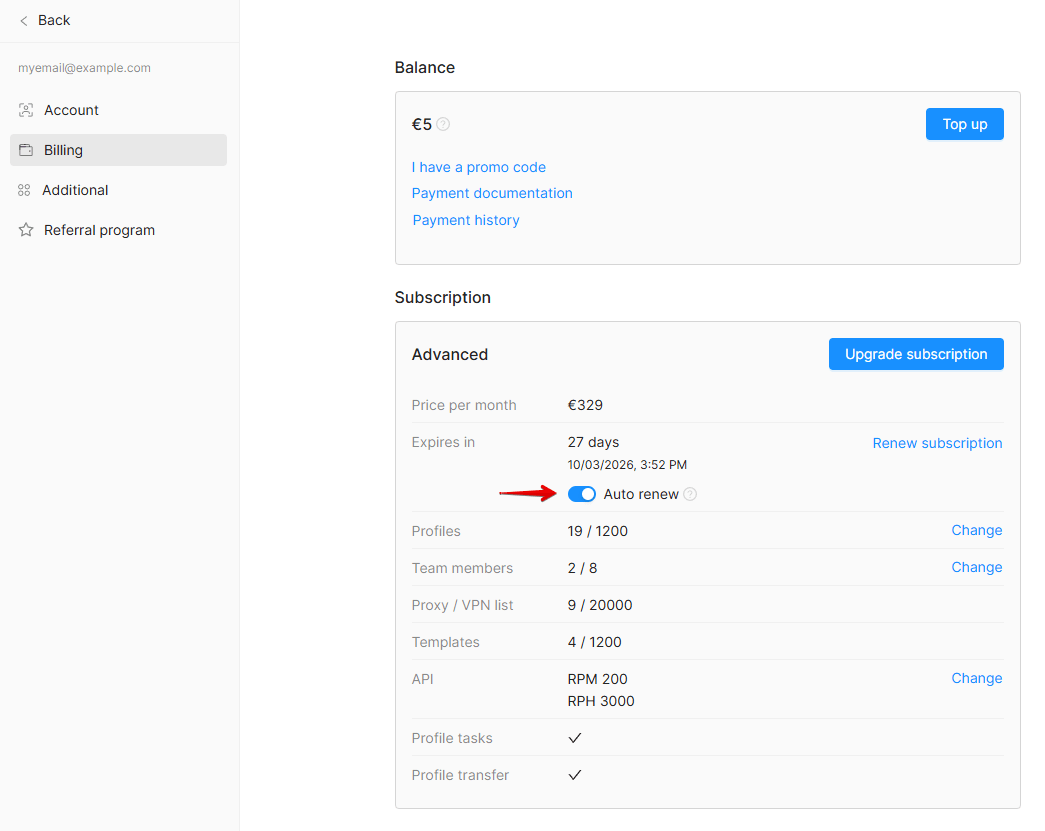Click the Back chevron arrow icon
The image size is (1045, 831).
tap(24, 21)
